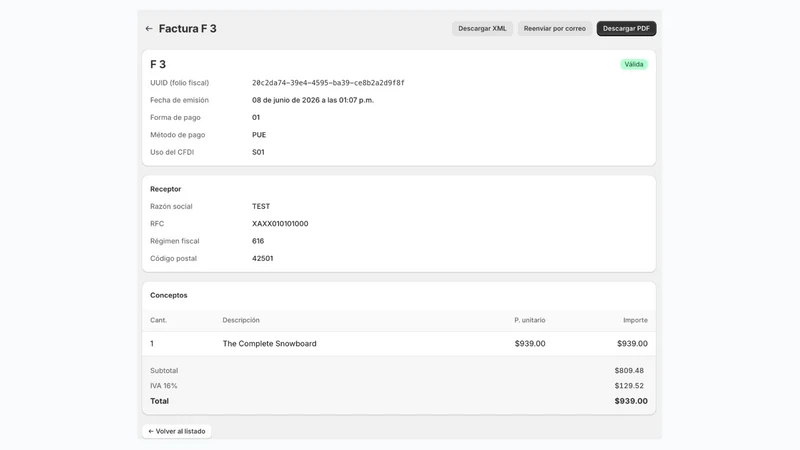
Task: Click the bold Total amount $939.00
Action: [x=631, y=401]
